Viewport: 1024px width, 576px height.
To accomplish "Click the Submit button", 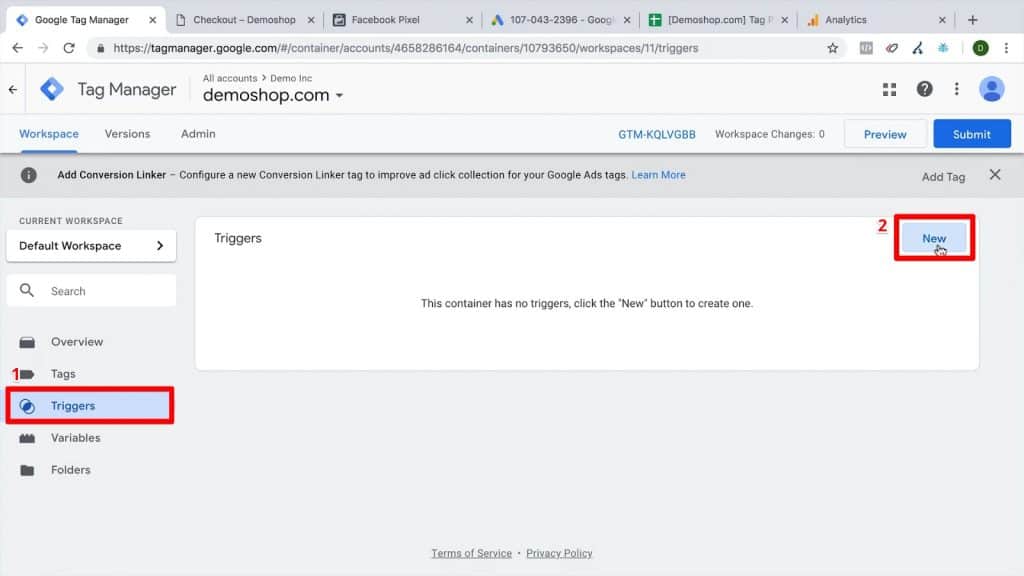I will click(972, 134).
